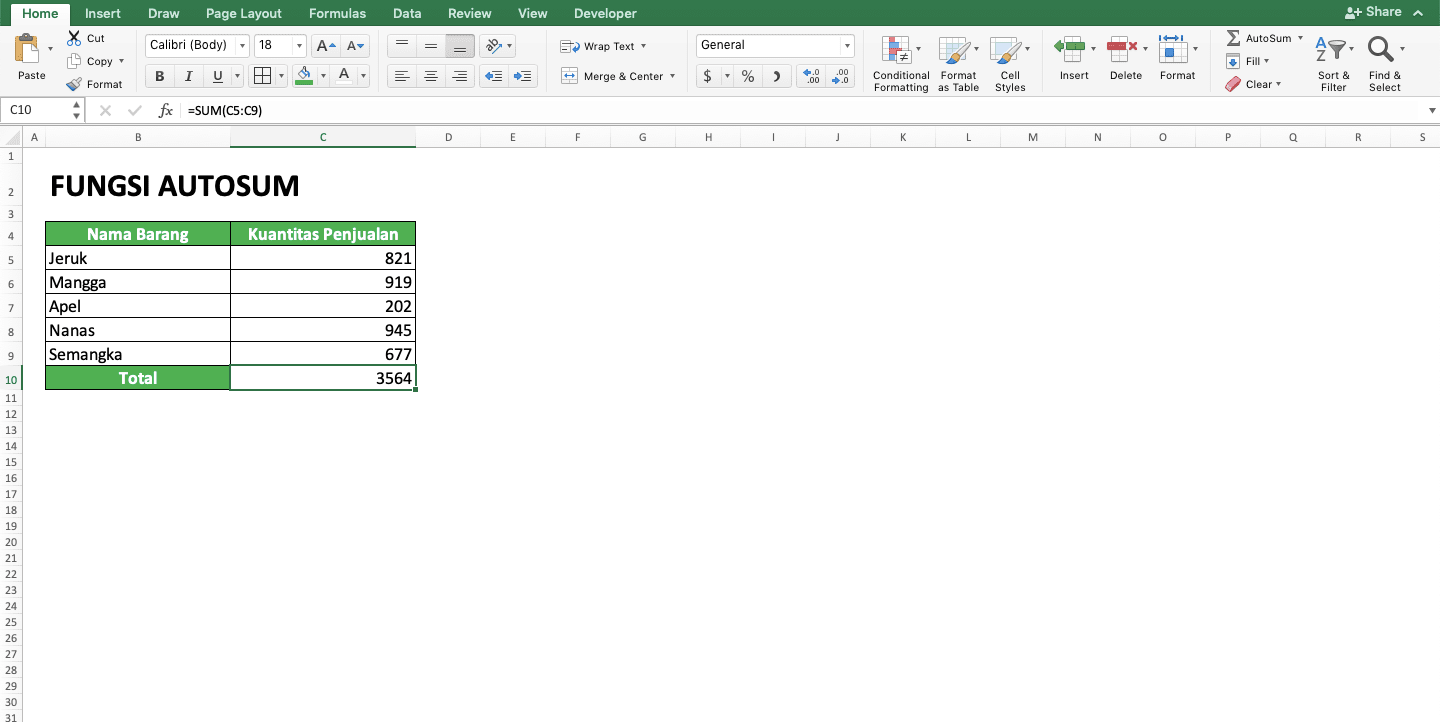The image size is (1440, 722).
Task: Click the fx insert function icon
Action: pos(166,110)
